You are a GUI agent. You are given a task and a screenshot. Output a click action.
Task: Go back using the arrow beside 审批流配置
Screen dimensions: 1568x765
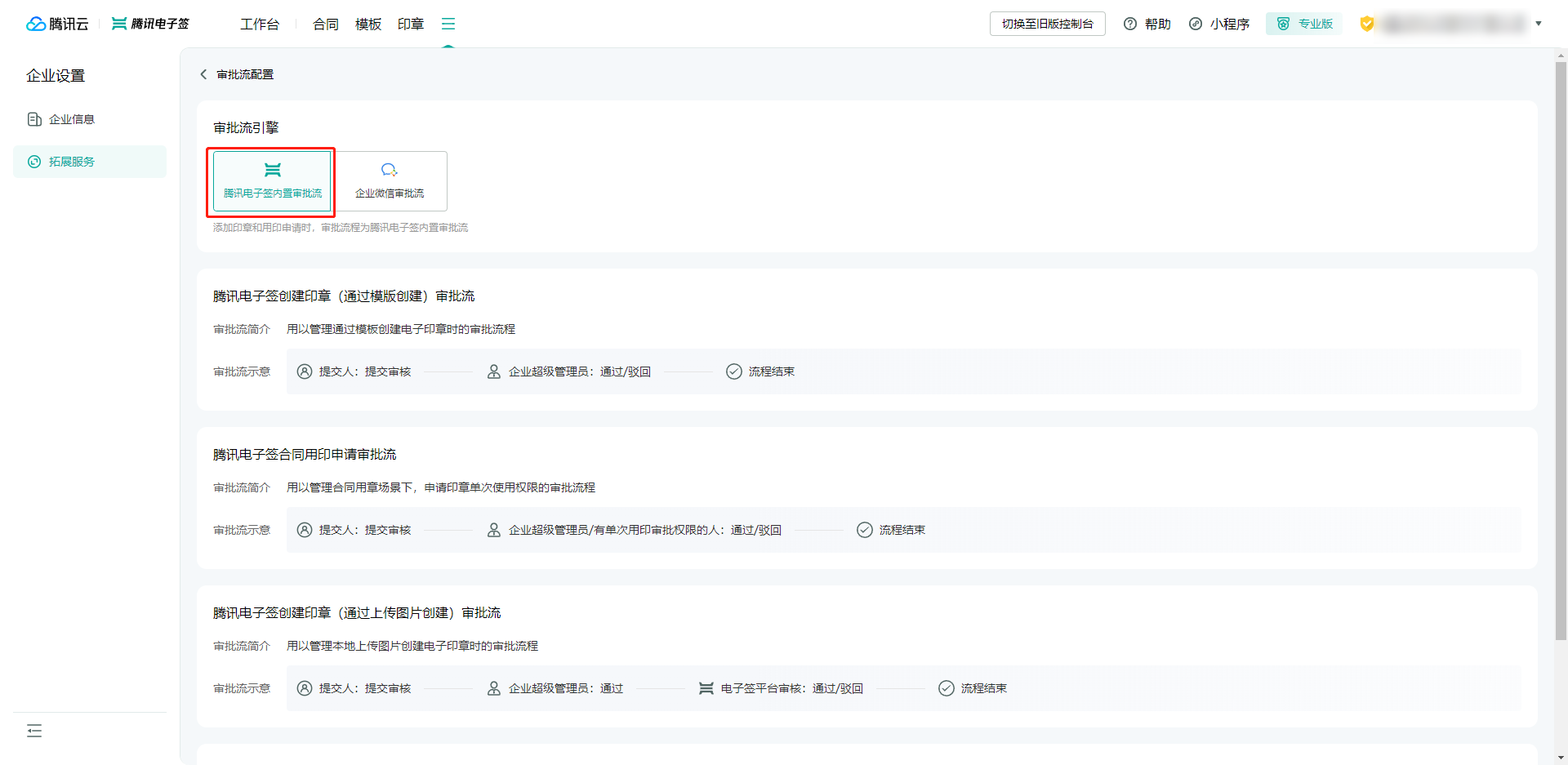point(203,74)
